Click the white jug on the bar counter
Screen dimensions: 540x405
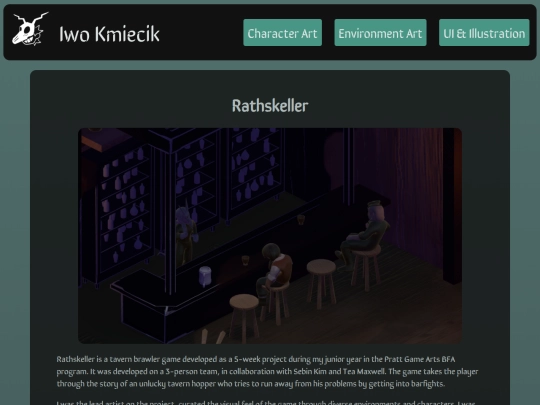coord(205,276)
